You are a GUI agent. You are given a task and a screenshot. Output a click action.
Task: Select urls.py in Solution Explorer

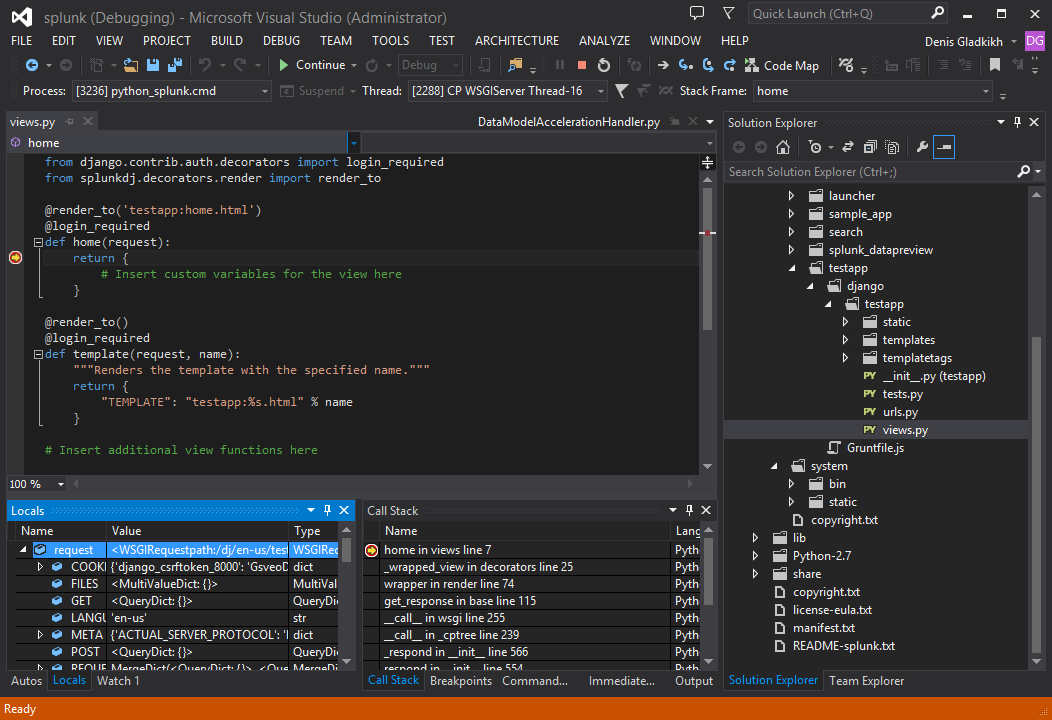pyautogui.click(x=900, y=412)
